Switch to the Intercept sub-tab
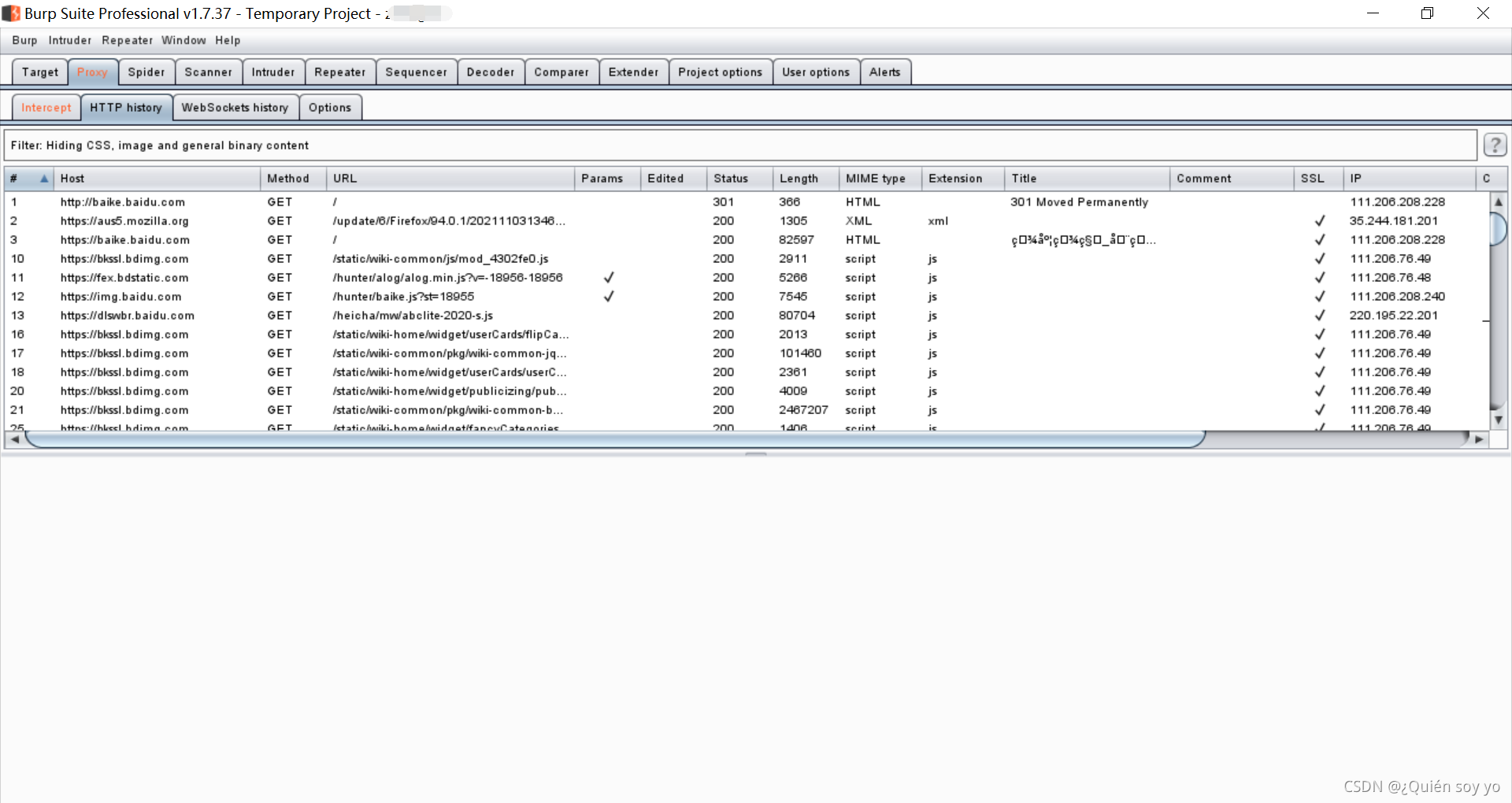The width and height of the screenshot is (1512, 803). (46, 107)
